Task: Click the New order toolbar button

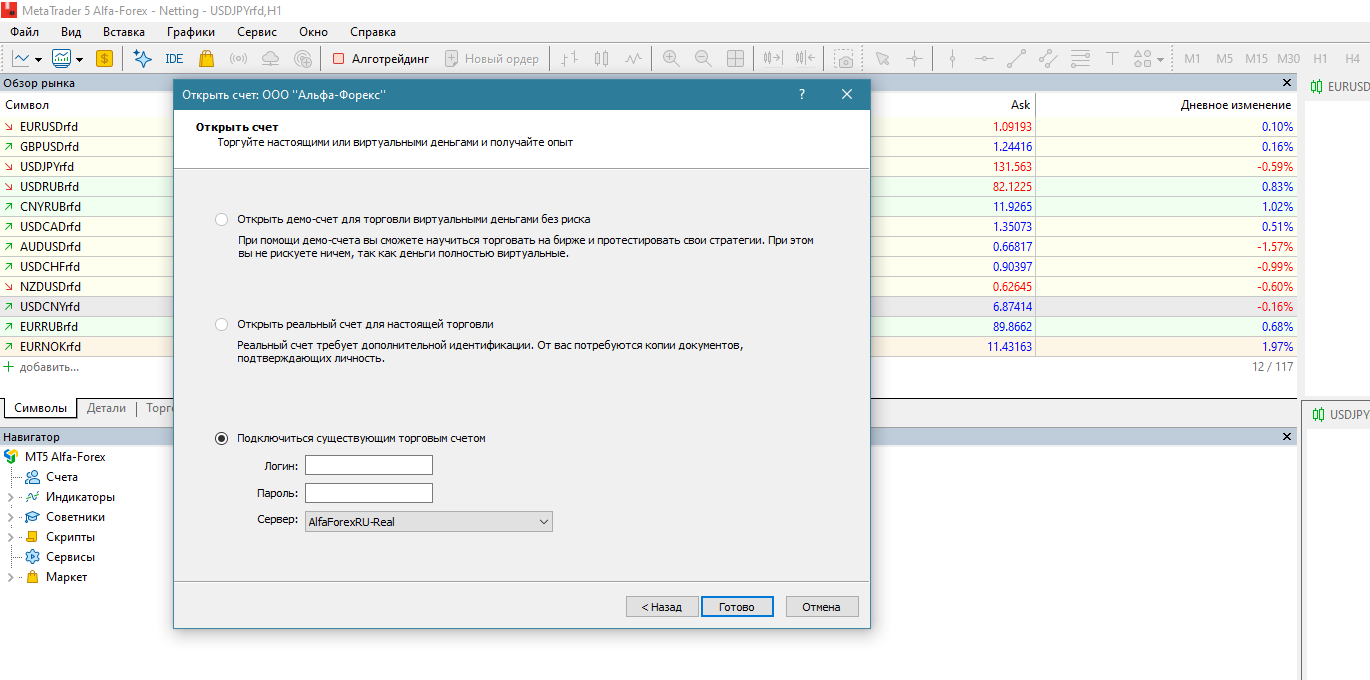Action: 492,59
